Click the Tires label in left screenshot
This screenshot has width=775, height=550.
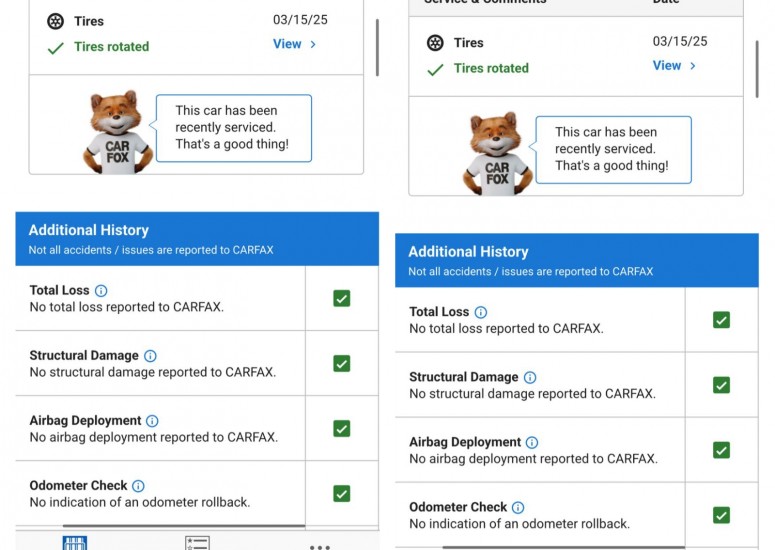point(89,21)
